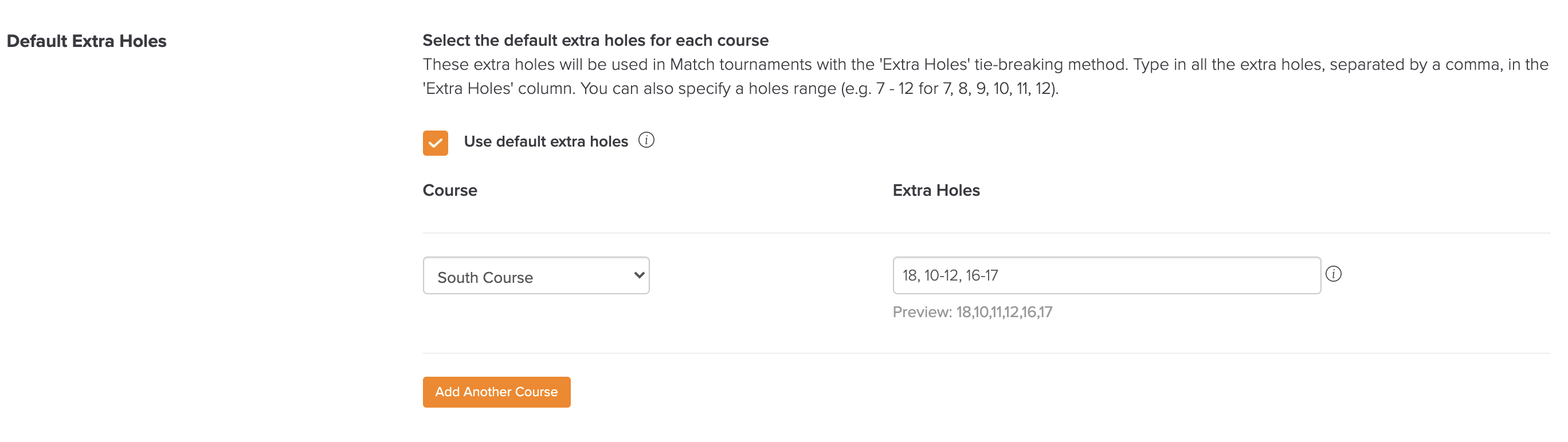The height and width of the screenshot is (442, 1568).
Task: Click the Preview: 18,10,11,12,16,17 text
Action: (x=972, y=313)
